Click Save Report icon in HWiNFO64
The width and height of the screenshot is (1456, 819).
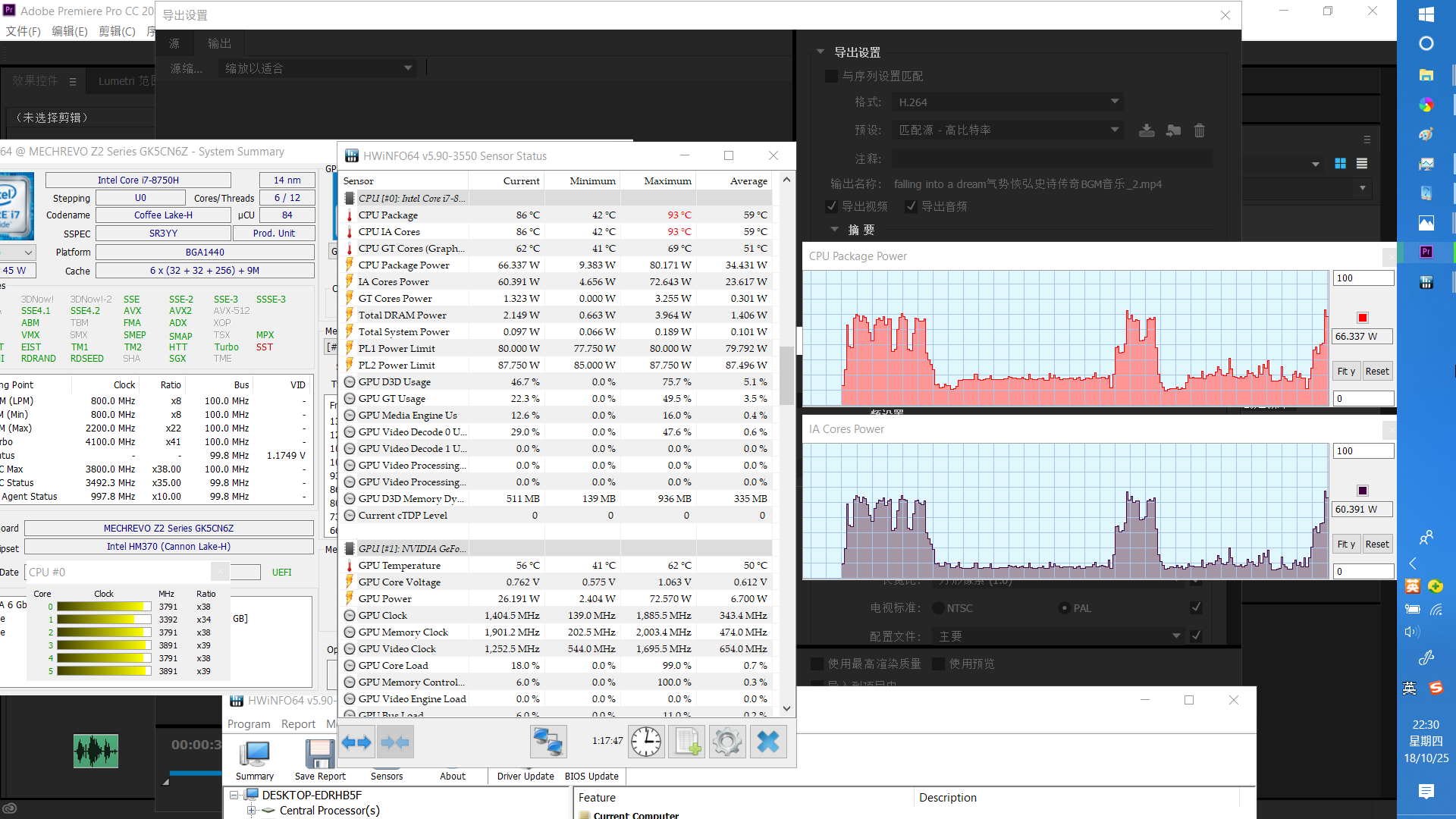(319, 750)
